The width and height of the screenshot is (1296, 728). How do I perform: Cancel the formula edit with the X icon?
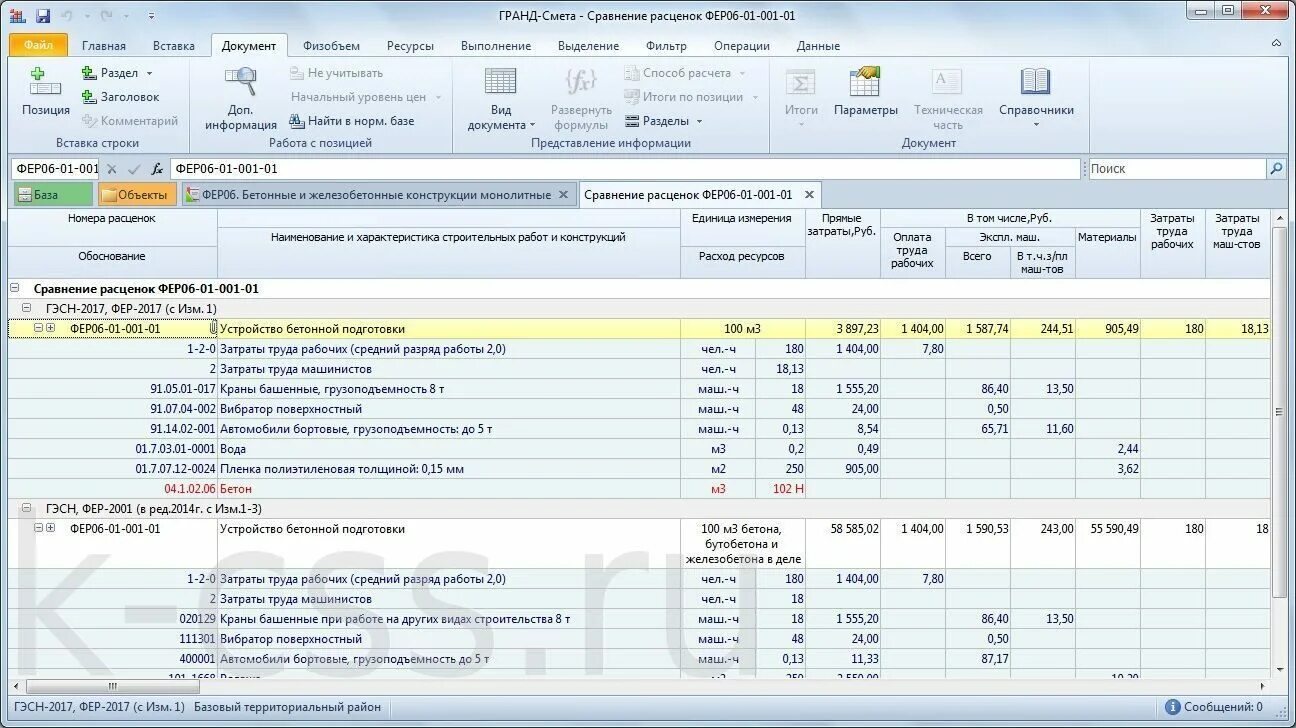point(112,169)
